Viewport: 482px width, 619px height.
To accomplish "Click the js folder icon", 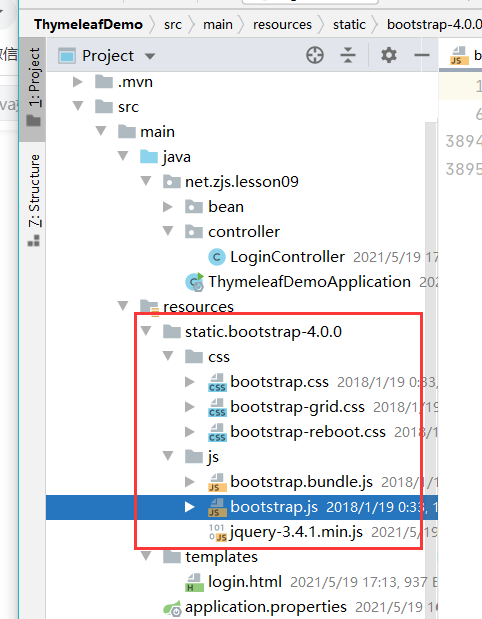I will (194, 457).
